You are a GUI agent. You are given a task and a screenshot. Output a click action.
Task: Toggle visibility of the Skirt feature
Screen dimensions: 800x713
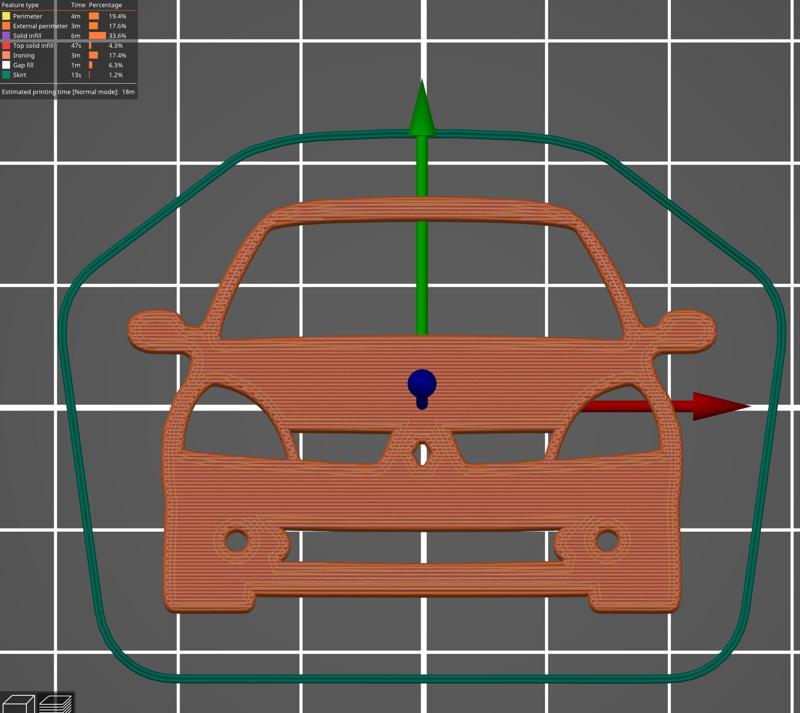click(19, 75)
